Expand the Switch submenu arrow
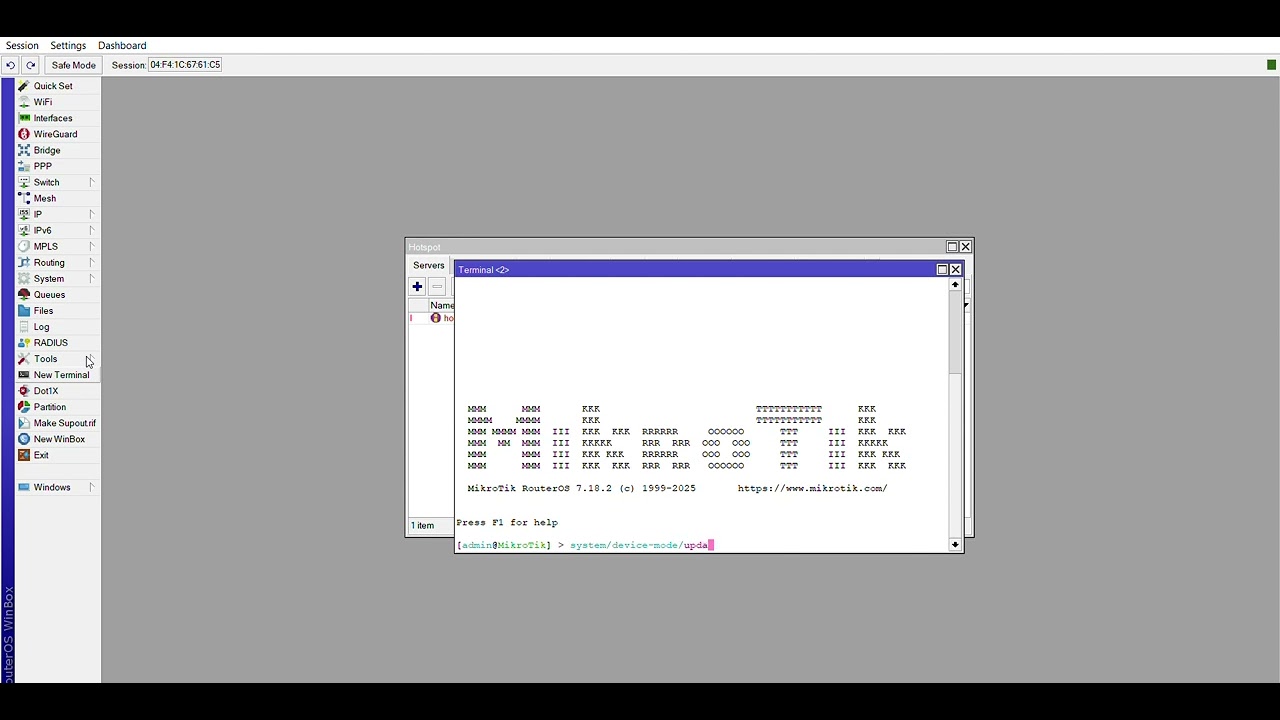This screenshot has height=720, width=1280. click(x=91, y=182)
